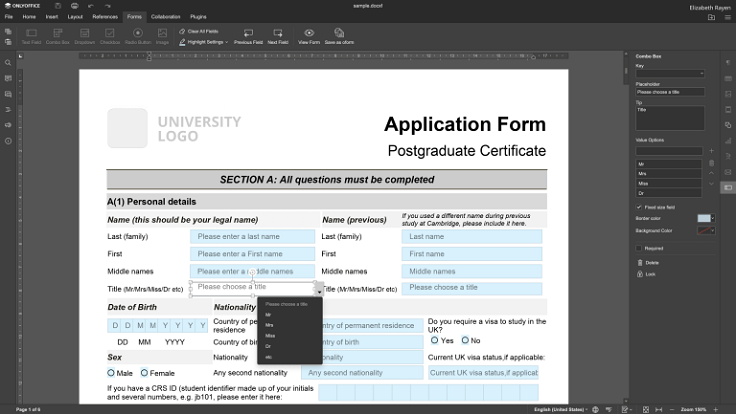Delete selected value using trash icon
The height and width of the screenshot is (414, 736).
coord(711,162)
